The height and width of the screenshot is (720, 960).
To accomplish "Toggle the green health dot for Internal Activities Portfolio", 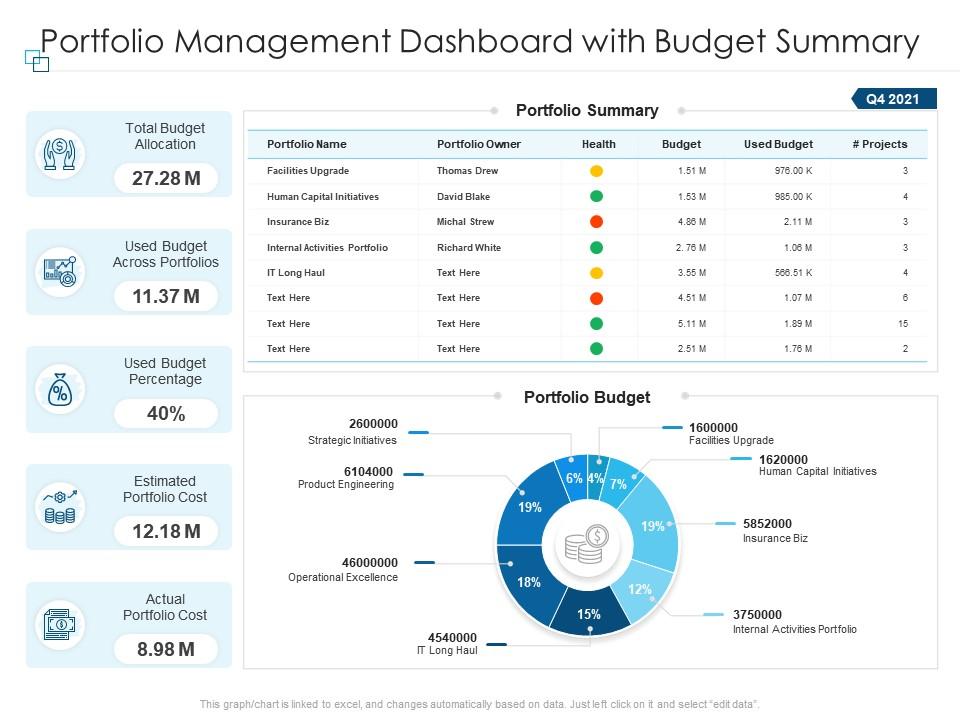I will click(x=597, y=247).
